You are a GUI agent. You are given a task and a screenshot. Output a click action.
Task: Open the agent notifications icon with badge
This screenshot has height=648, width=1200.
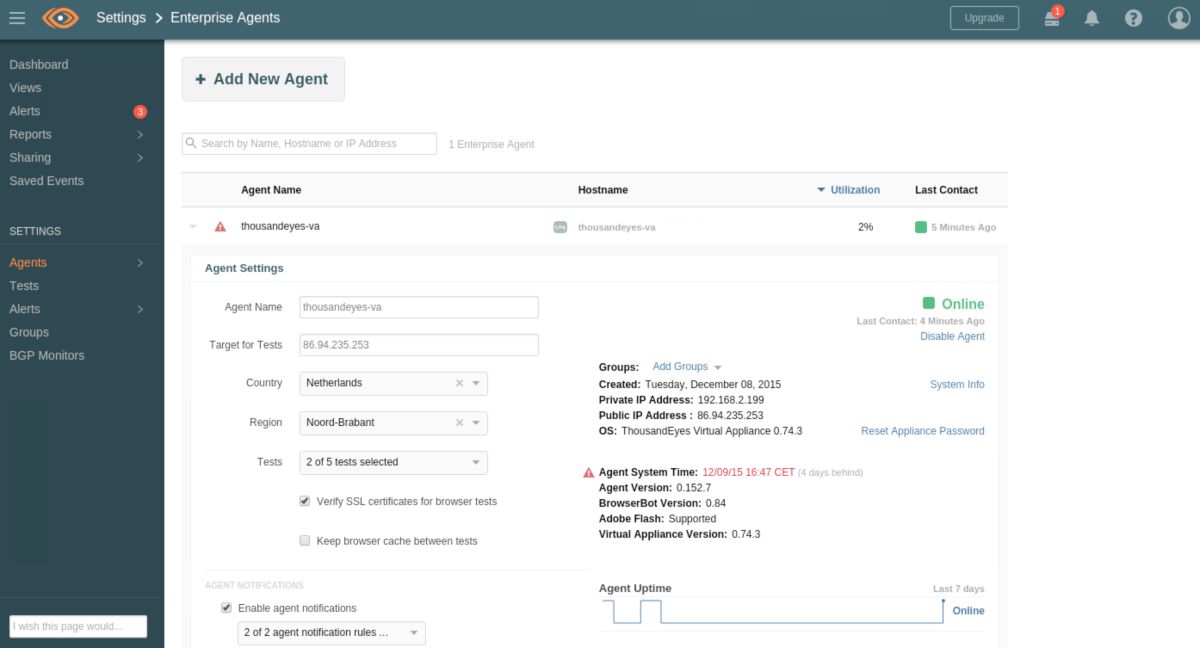(1051, 17)
